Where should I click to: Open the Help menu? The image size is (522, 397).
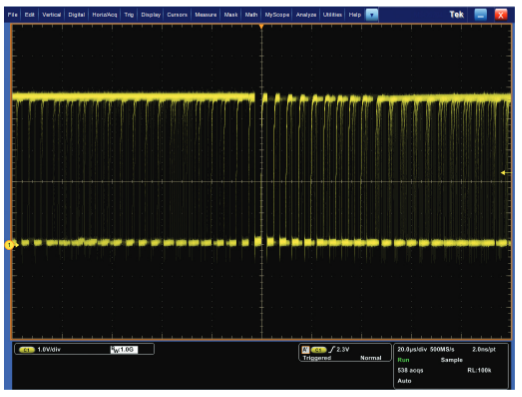355,15
